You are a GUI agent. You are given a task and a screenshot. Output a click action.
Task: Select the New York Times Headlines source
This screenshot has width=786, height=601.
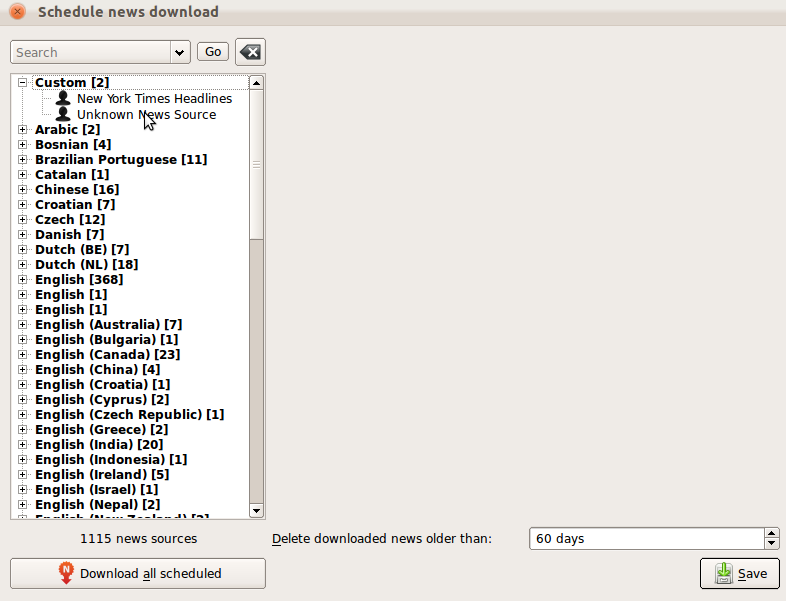point(154,98)
